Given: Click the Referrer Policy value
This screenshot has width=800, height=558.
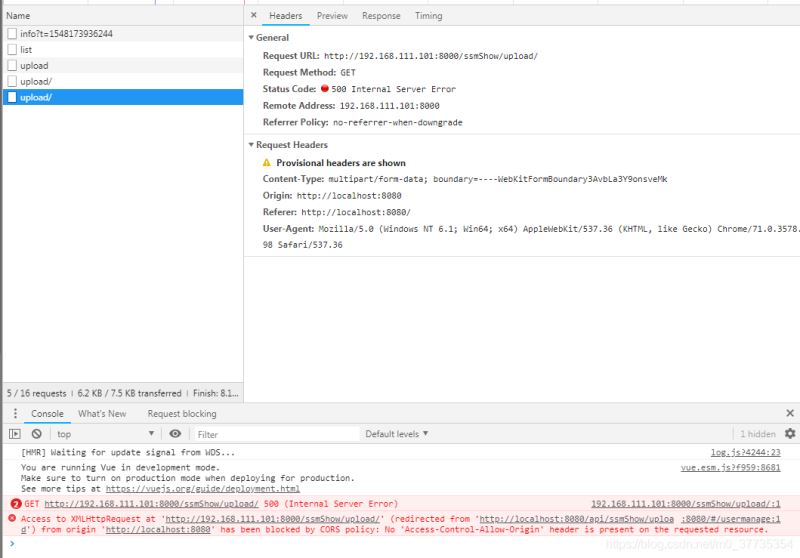Looking at the screenshot, I should [397, 122].
